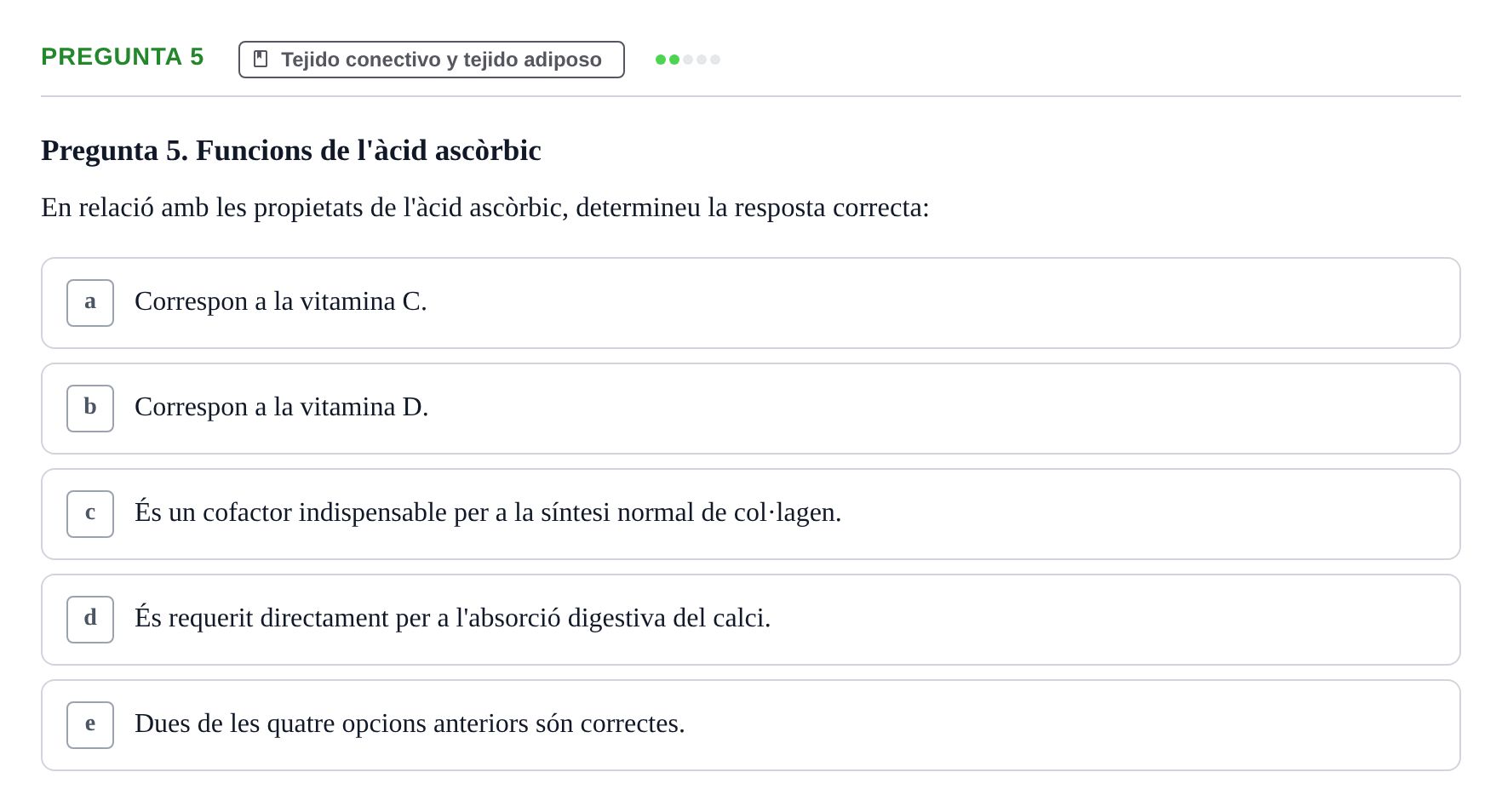Click last grey difficulty dot
This screenshot has height=812, width=1502.
715,60
